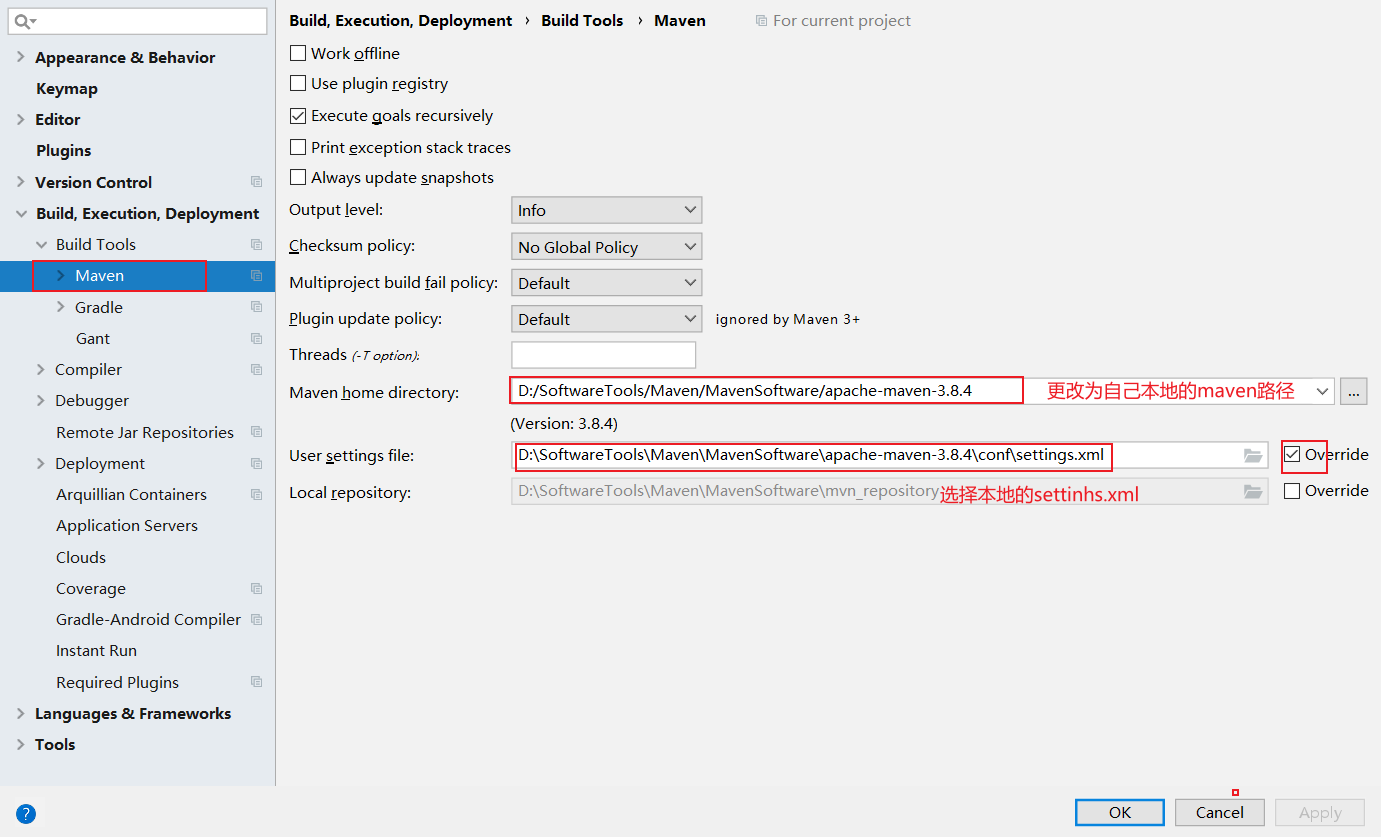Screen dimensions: 1381x837
Task: Expand the Tools section arrow
Action: pos(21,744)
